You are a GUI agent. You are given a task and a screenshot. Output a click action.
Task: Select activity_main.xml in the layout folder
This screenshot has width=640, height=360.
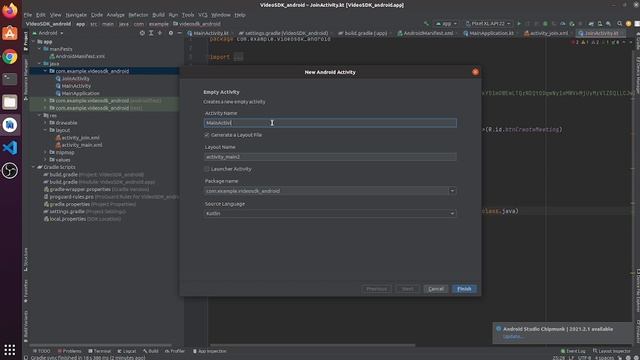pyautogui.click(x=78, y=145)
